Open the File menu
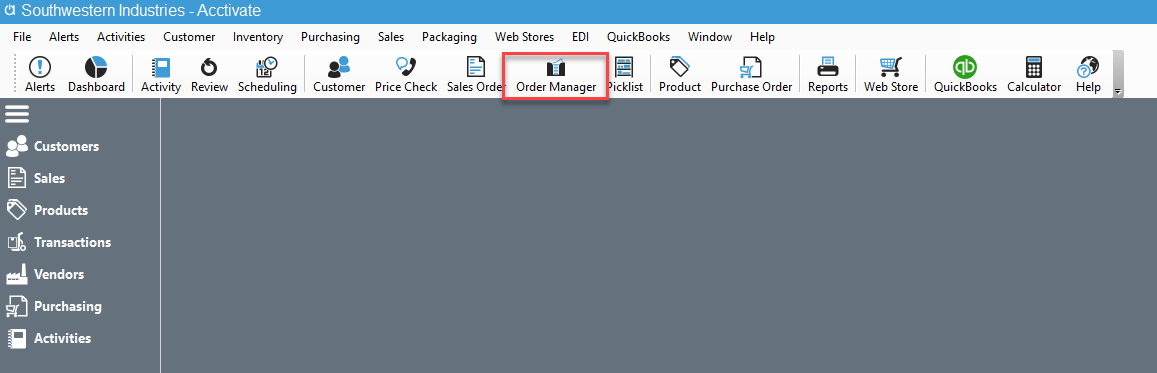This screenshot has width=1157, height=373. click(22, 37)
